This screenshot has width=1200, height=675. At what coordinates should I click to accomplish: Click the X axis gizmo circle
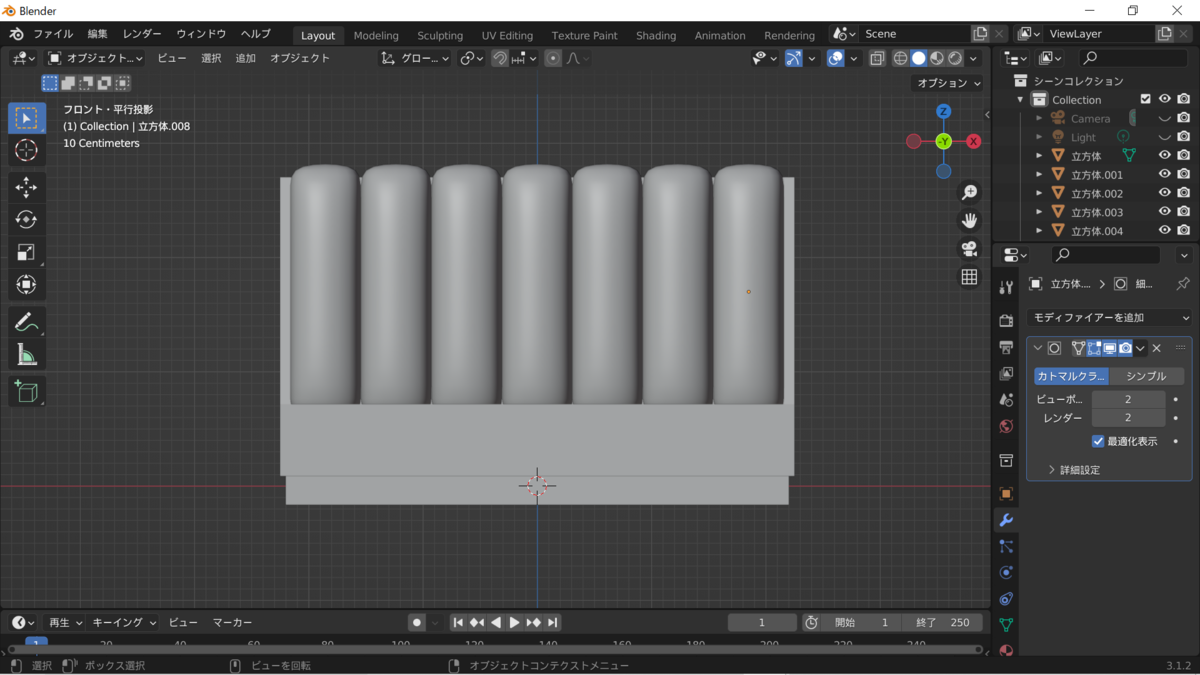pos(973,141)
